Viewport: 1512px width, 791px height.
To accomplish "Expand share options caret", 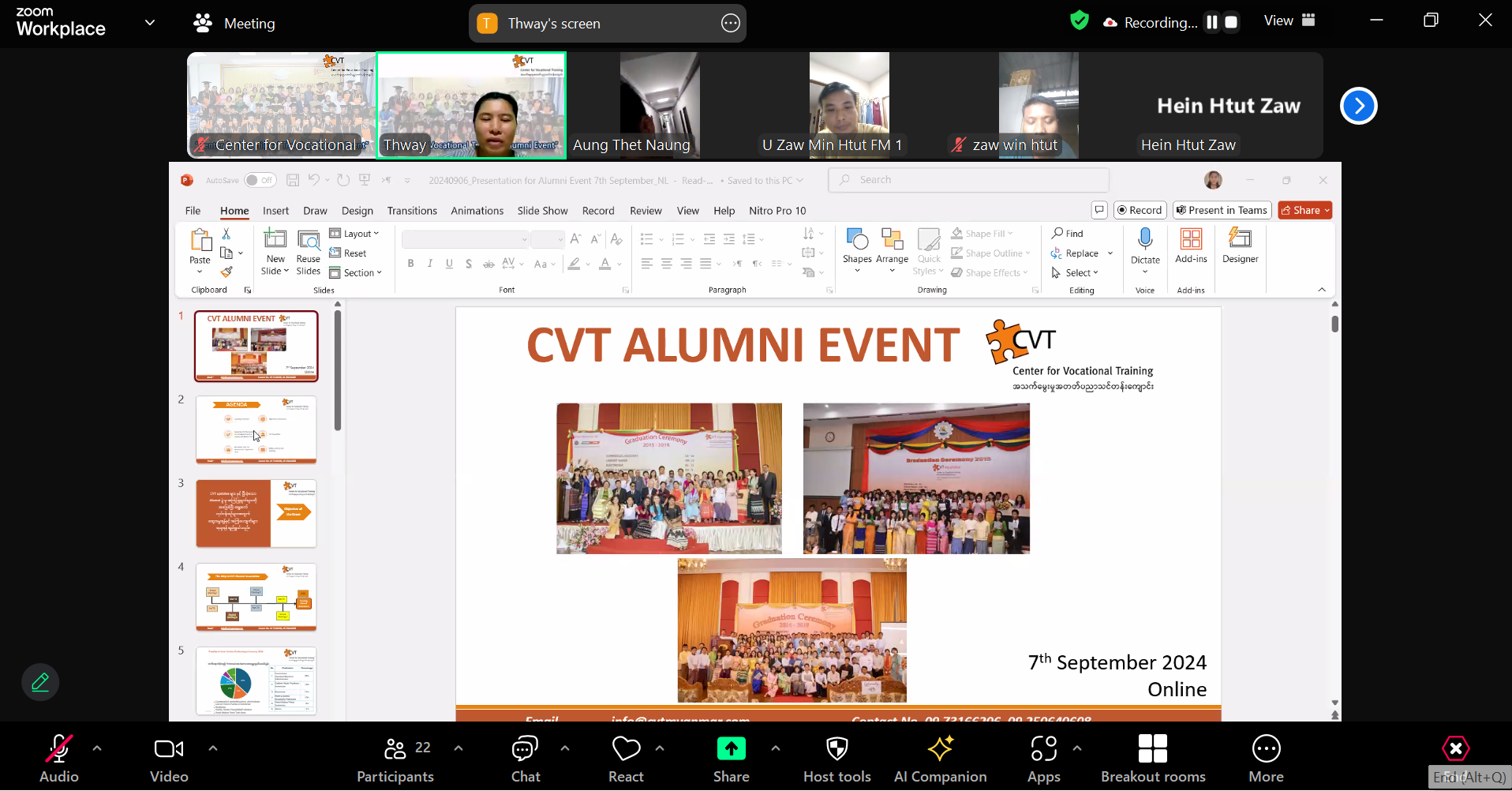I will click(x=776, y=748).
